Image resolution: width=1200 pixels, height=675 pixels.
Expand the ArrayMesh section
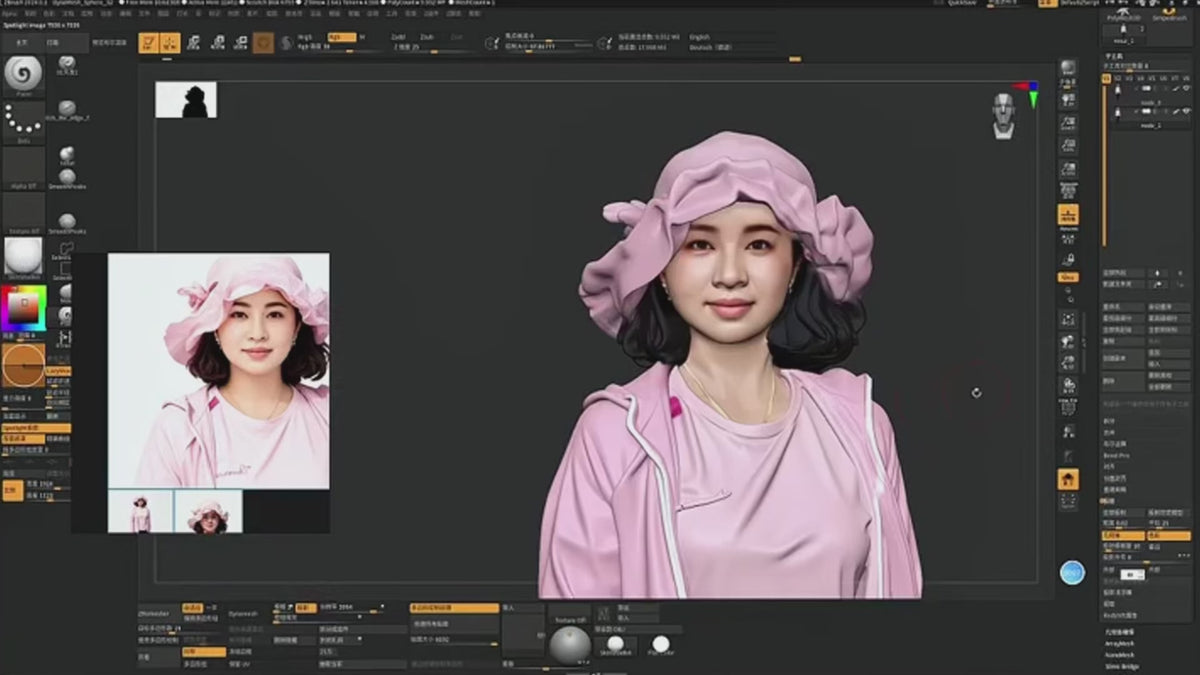pyautogui.click(x=1118, y=643)
